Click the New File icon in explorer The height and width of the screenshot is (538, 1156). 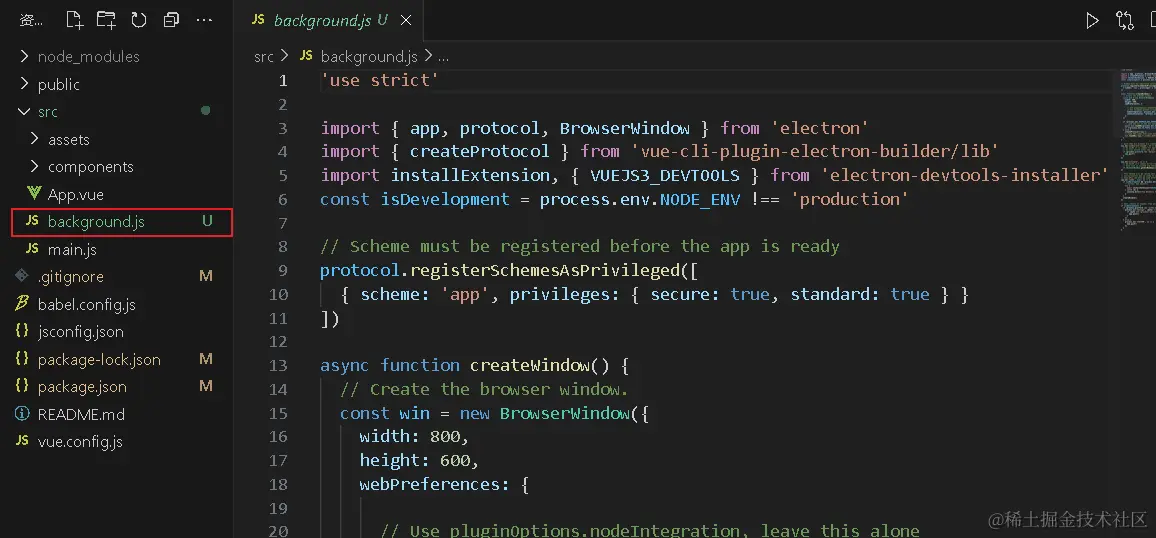click(x=74, y=21)
